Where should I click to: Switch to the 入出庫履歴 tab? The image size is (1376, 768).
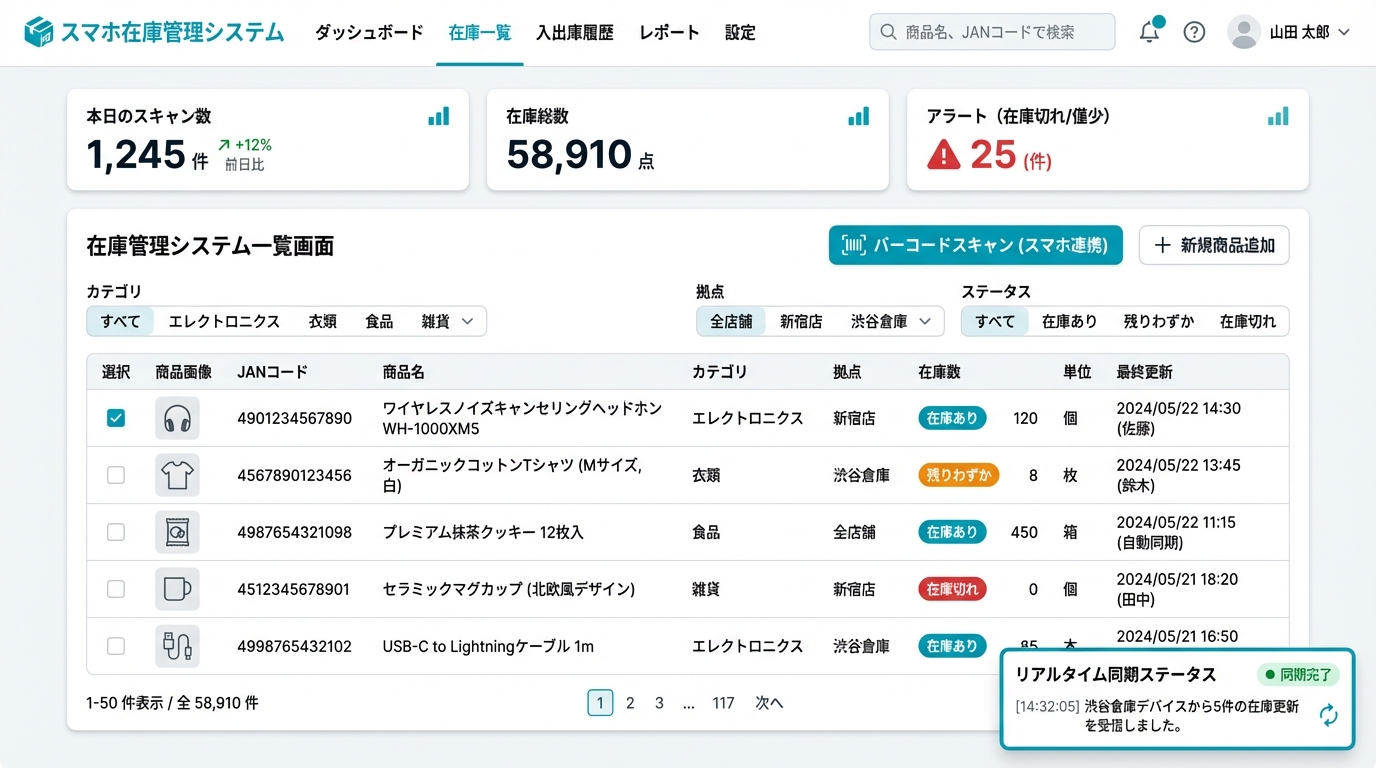(x=574, y=31)
